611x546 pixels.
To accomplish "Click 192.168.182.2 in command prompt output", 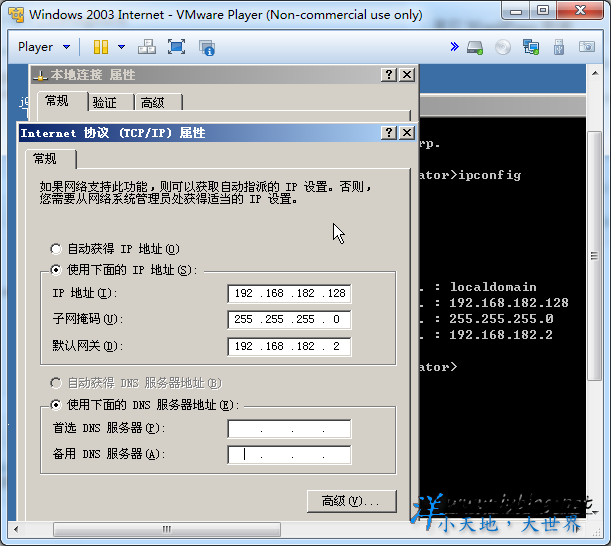I will 501,335.
